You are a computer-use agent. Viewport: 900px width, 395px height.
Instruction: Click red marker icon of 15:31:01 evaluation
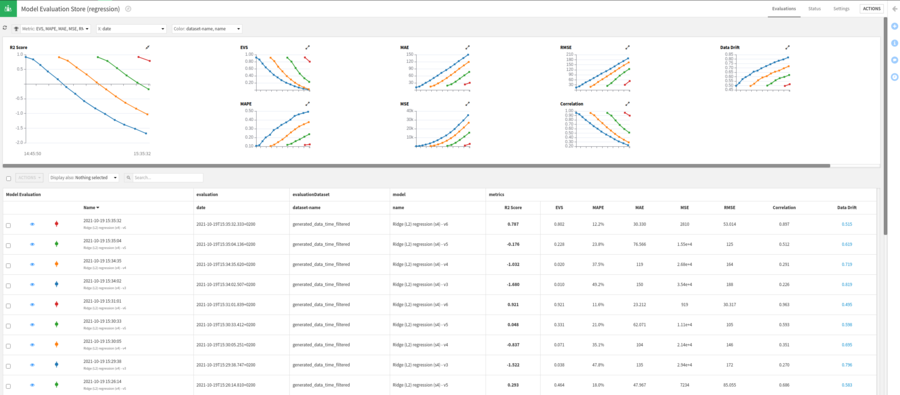tap(56, 304)
